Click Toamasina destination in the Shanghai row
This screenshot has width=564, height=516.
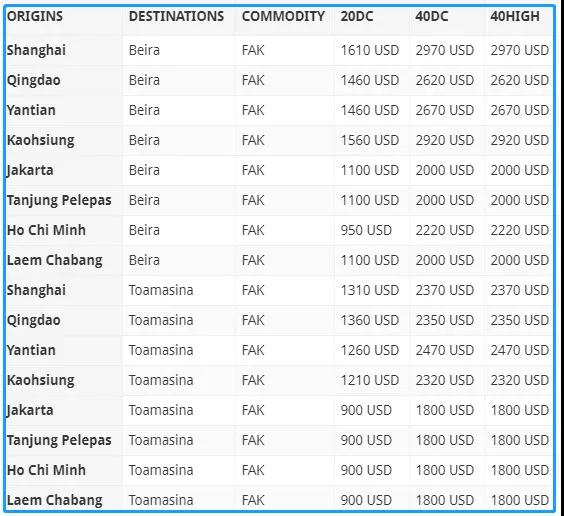[x=161, y=290]
